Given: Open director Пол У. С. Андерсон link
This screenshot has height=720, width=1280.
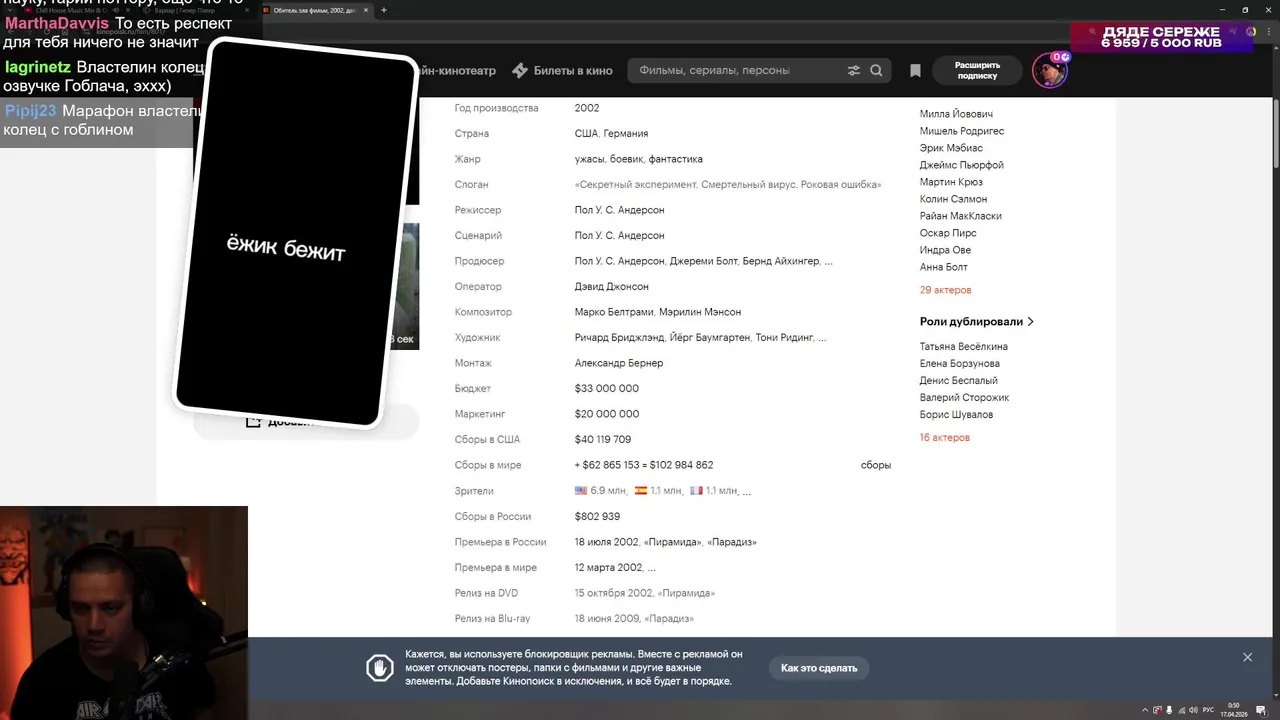Looking at the screenshot, I should pyautogui.click(x=619, y=210).
